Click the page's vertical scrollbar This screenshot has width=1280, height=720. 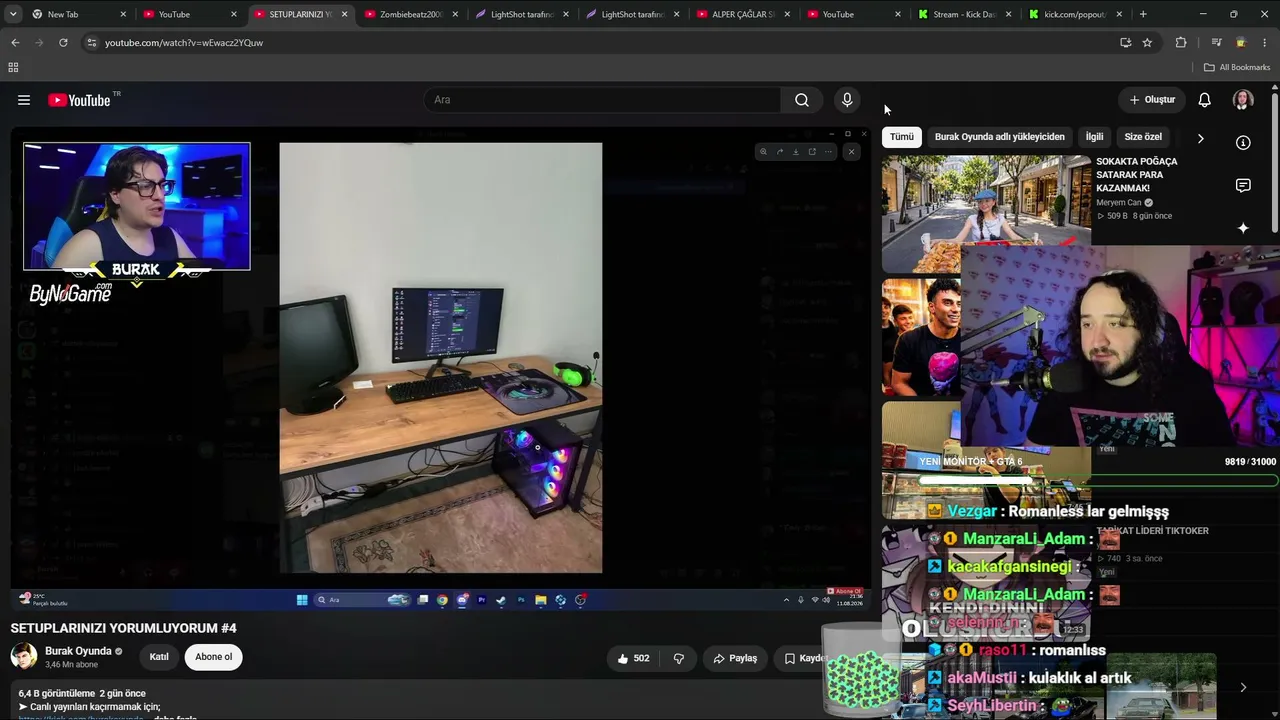click(x=1275, y=163)
